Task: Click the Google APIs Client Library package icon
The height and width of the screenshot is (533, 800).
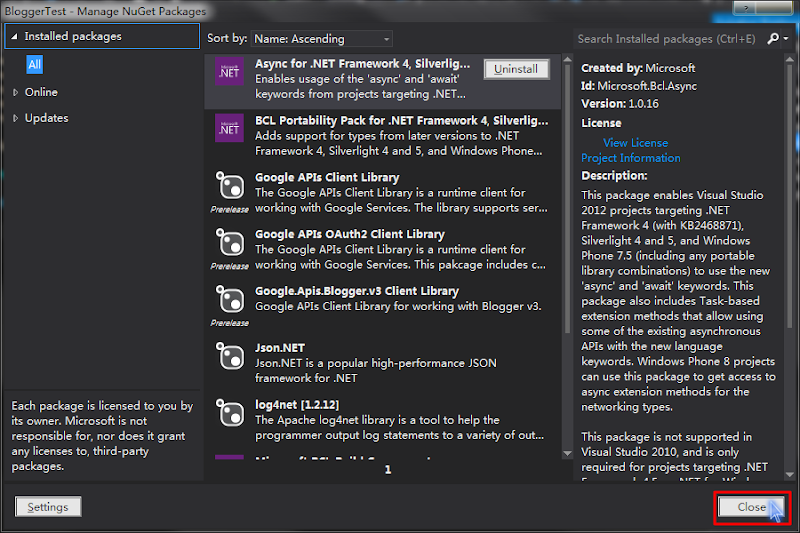Action: [230, 185]
